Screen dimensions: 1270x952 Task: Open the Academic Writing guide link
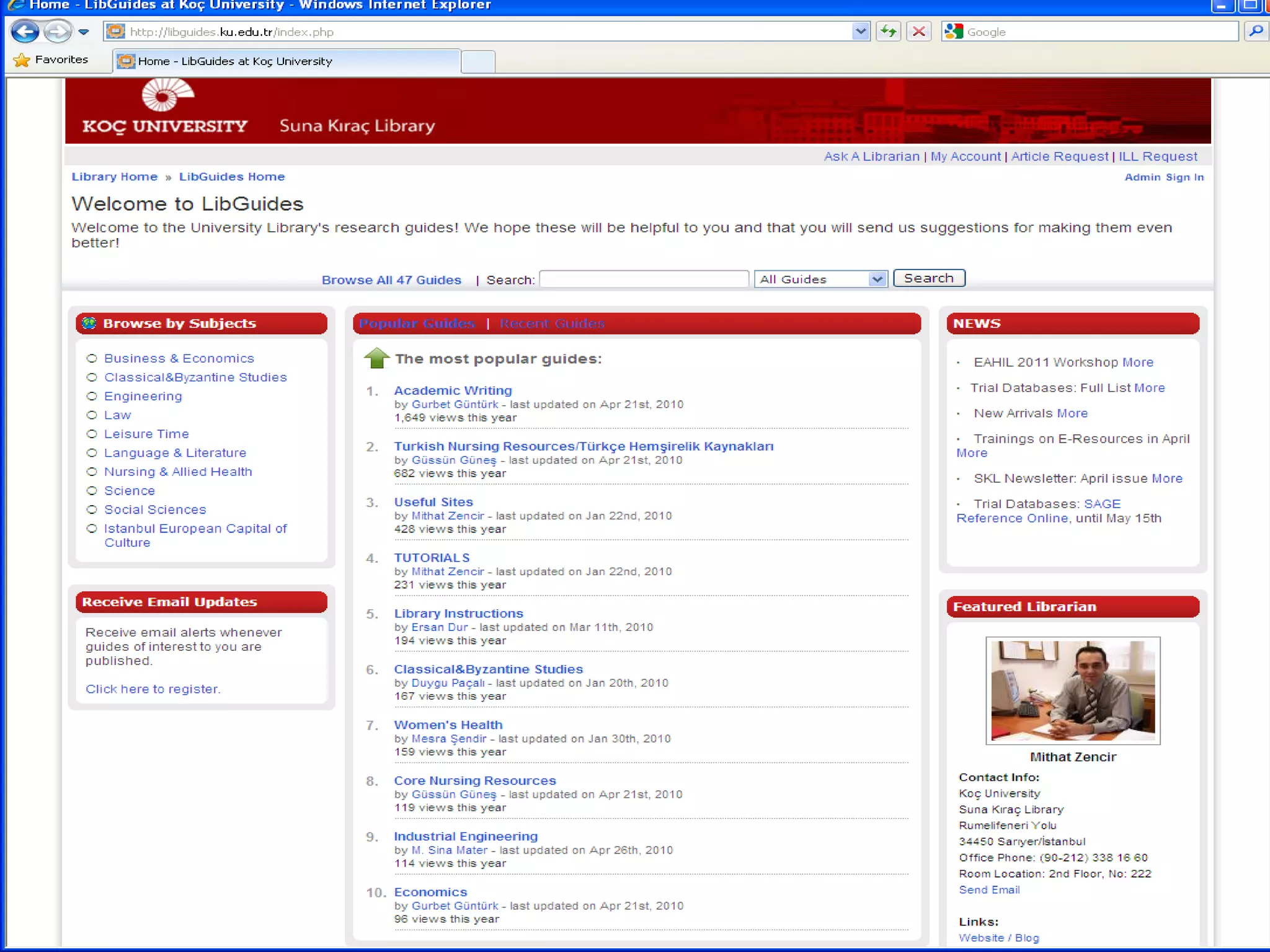(x=453, y=390)
